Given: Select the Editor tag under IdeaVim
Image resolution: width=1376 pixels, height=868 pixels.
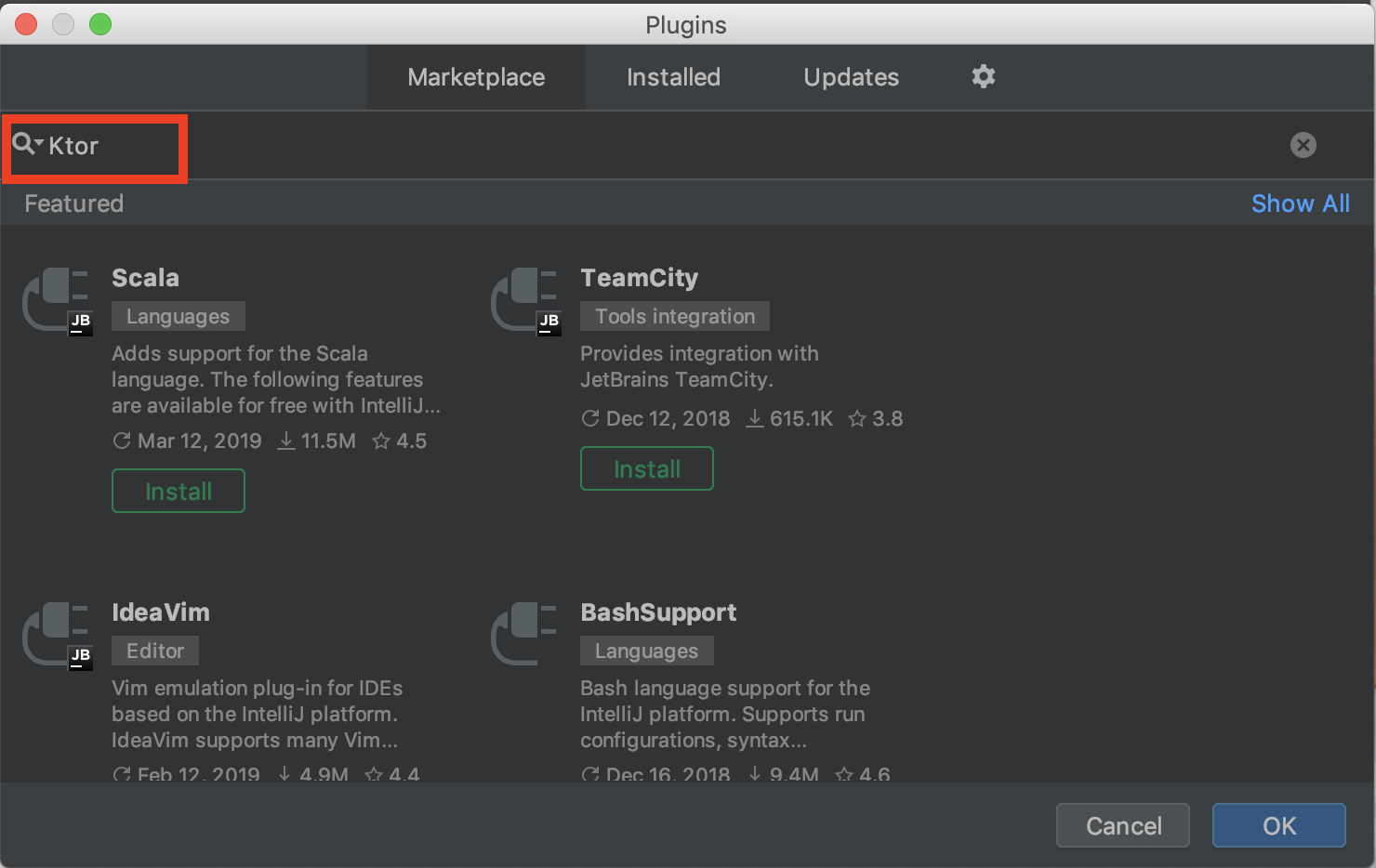Looking at the screenshot, I should tap(155, 651).
